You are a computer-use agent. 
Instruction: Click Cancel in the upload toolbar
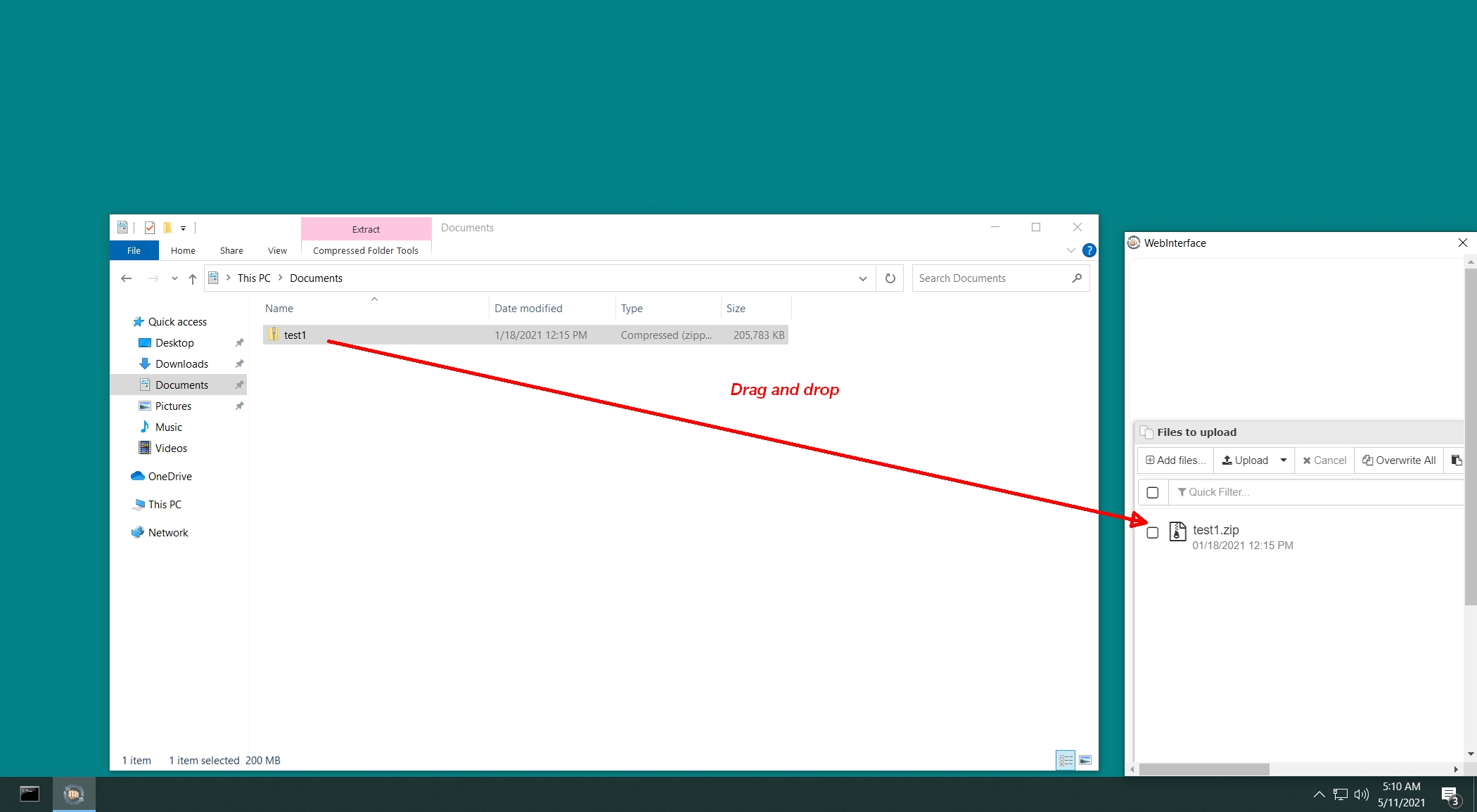1324,460
